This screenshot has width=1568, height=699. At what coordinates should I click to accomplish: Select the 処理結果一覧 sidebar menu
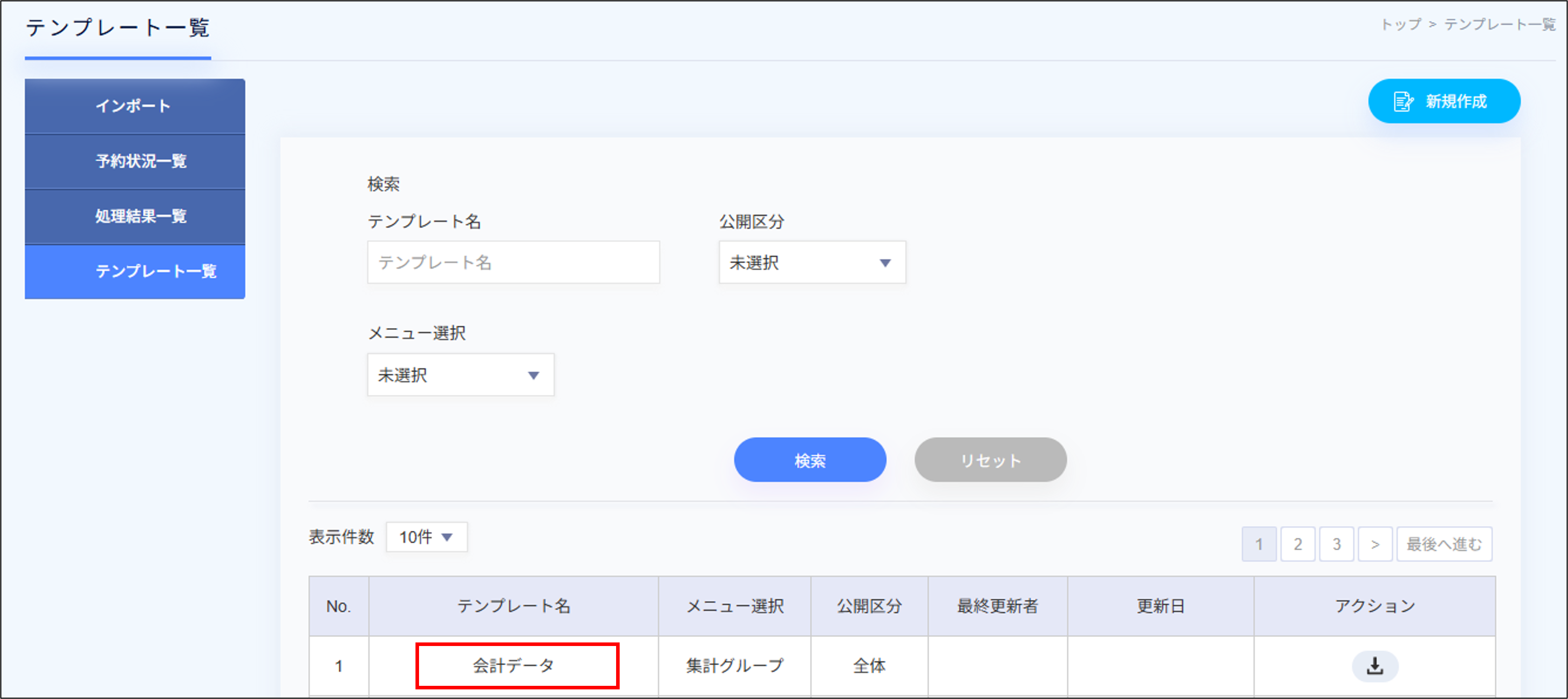(134, 216)
